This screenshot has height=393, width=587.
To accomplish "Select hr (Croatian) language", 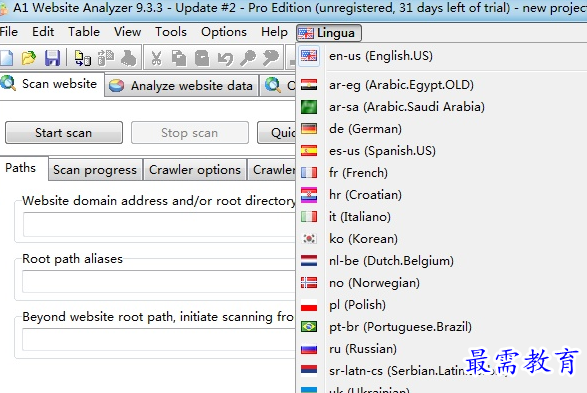I will [365, 195].
